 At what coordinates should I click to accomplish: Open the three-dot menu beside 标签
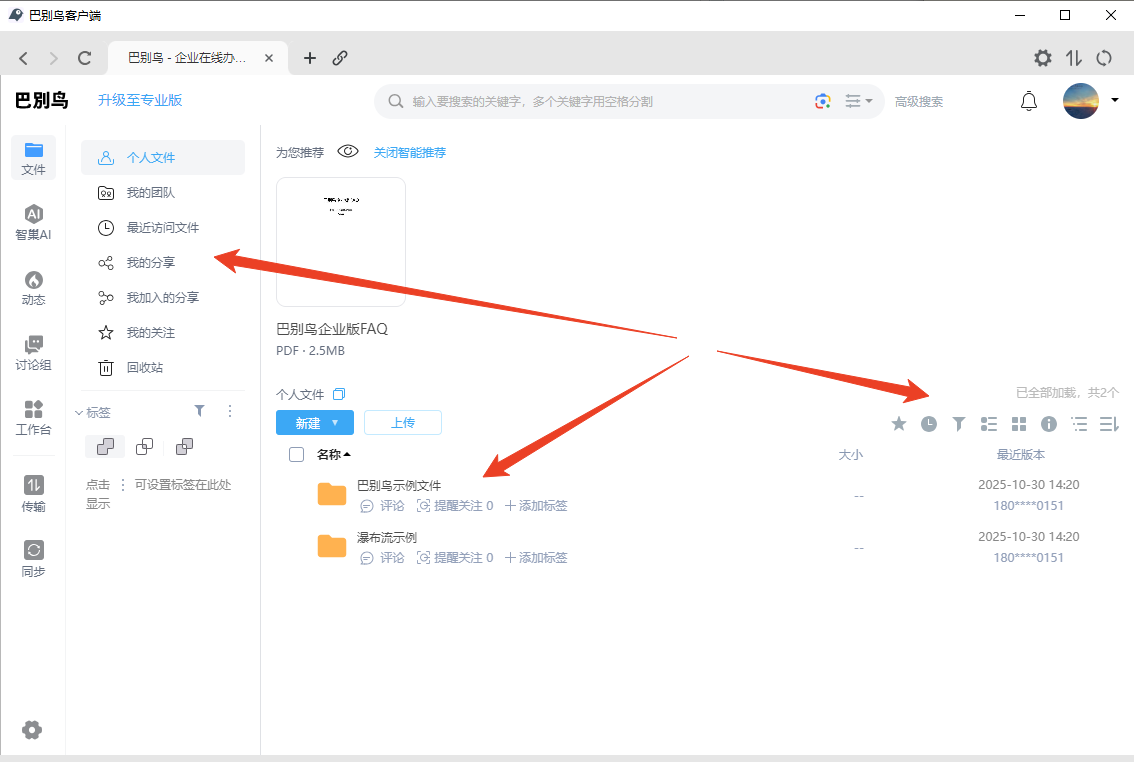pos(230,411)
